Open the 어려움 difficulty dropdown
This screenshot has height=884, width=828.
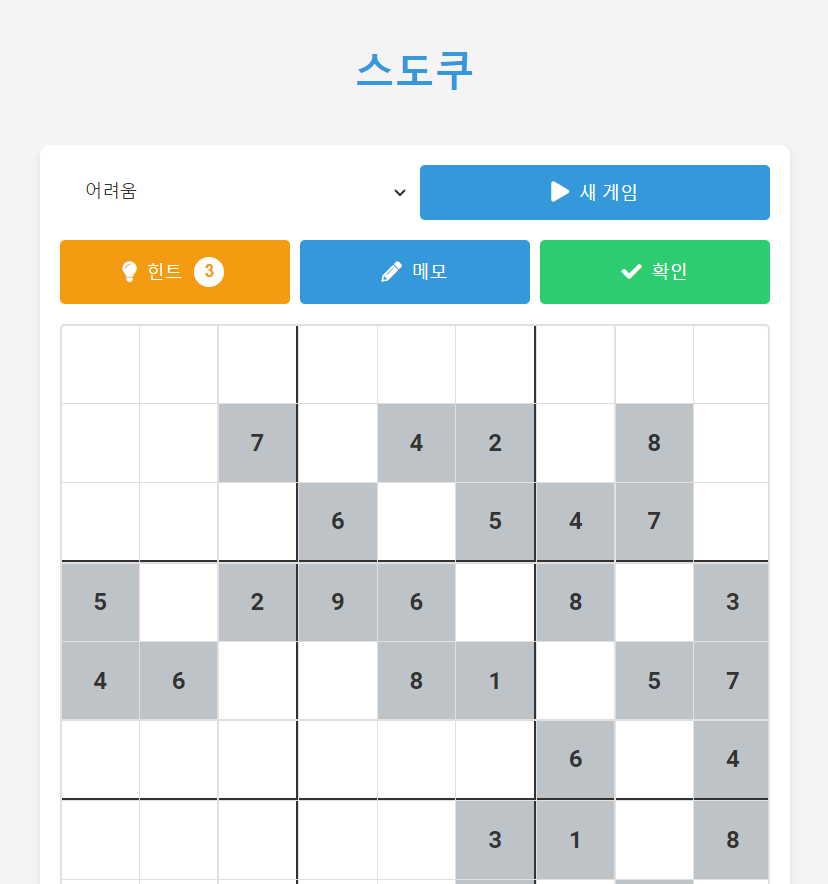[x=237, y=192]
